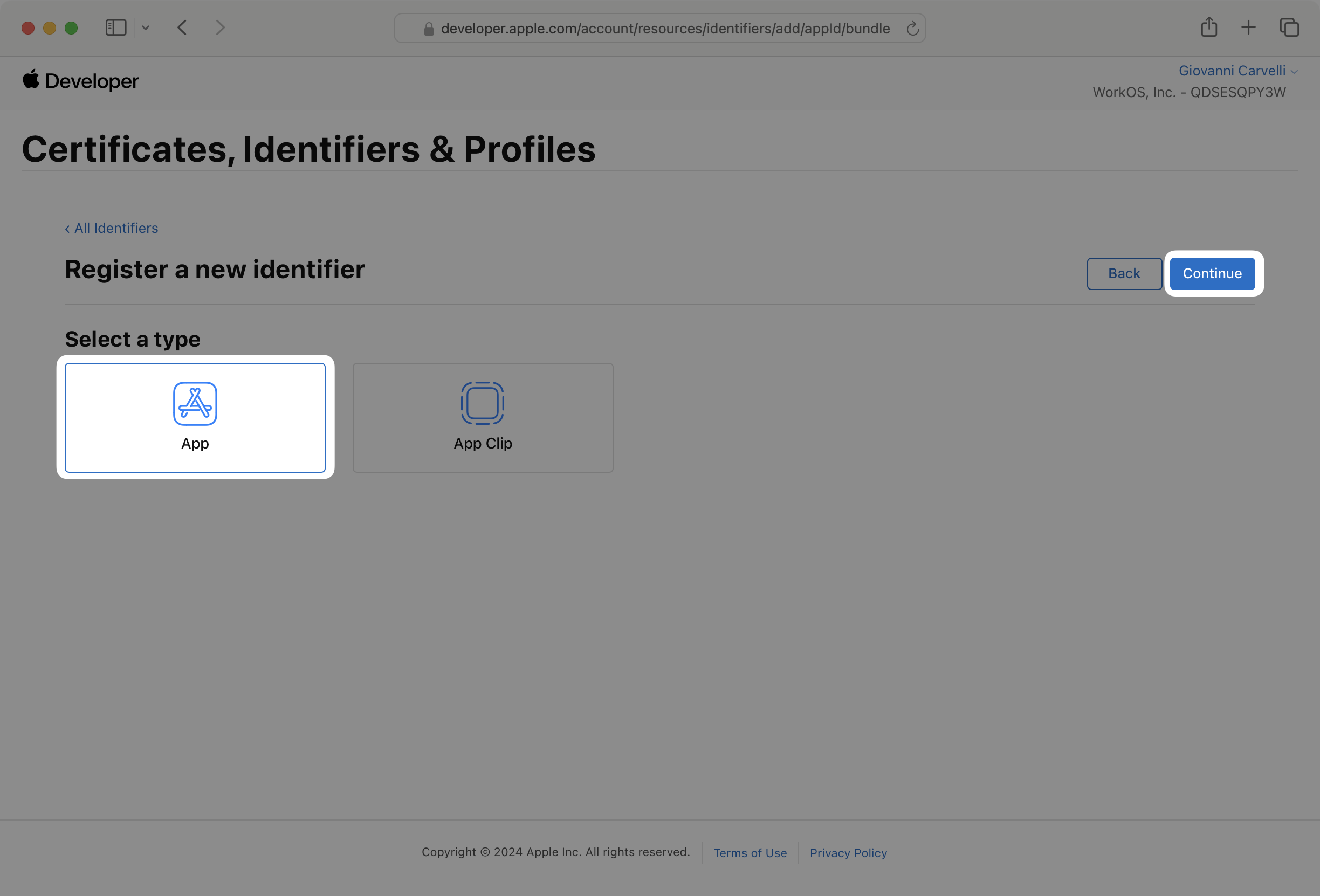The width and height of the screenshot is (1320, 896).
Task: Click the Safari sidebar toggle icon
Action: (116, 27)
